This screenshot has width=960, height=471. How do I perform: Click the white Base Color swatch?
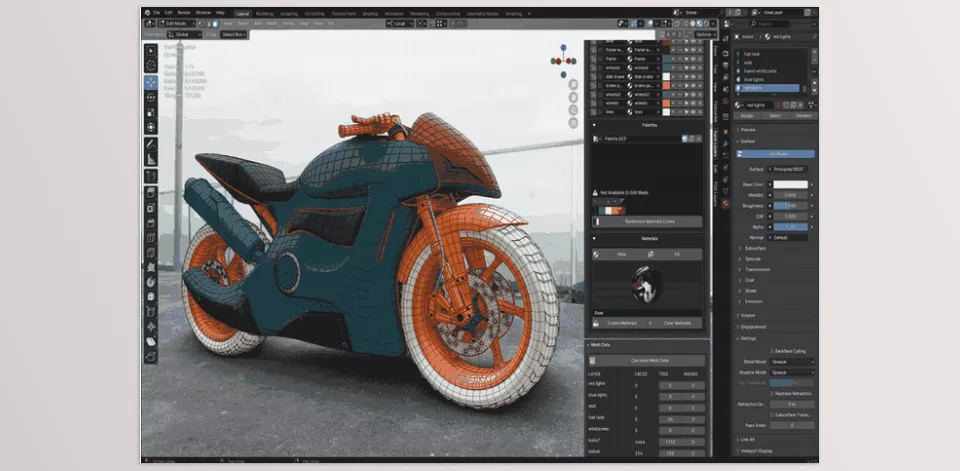pos(790,184)
